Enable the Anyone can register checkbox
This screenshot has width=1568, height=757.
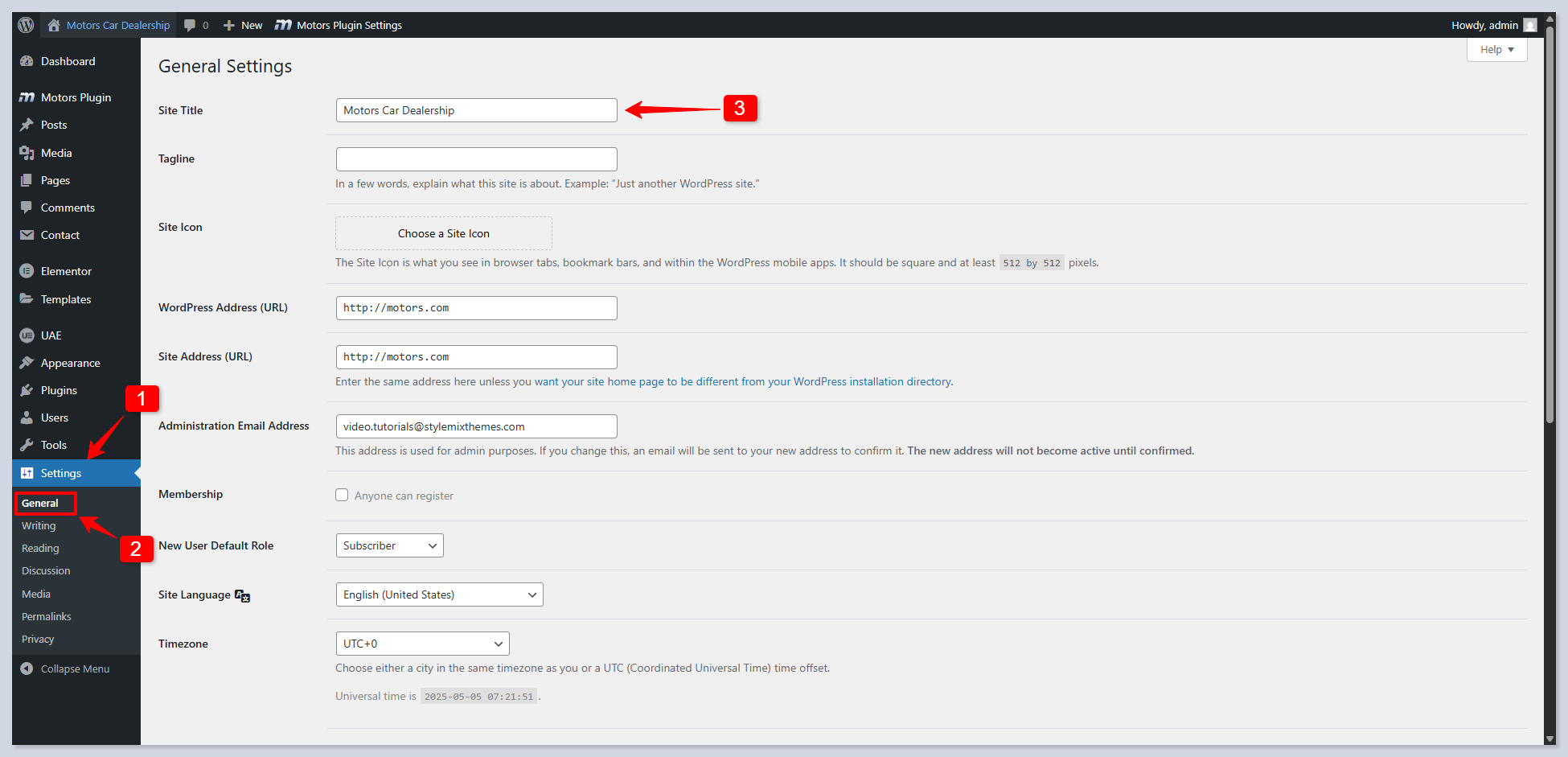[x=342, y=495]
